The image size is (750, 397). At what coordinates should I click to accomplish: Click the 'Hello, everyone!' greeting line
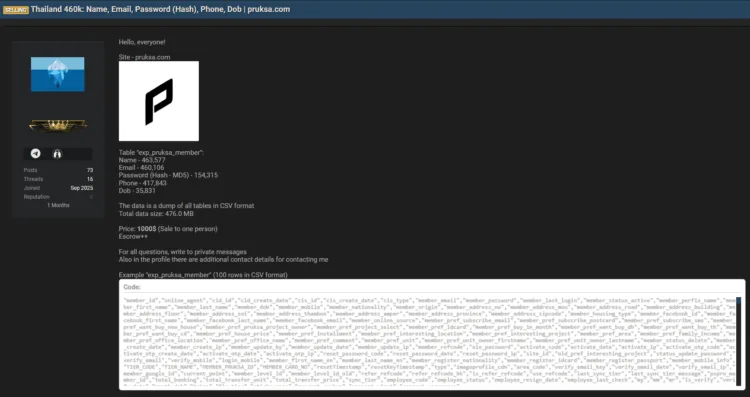pyautogui.click(x=142, y=42)
